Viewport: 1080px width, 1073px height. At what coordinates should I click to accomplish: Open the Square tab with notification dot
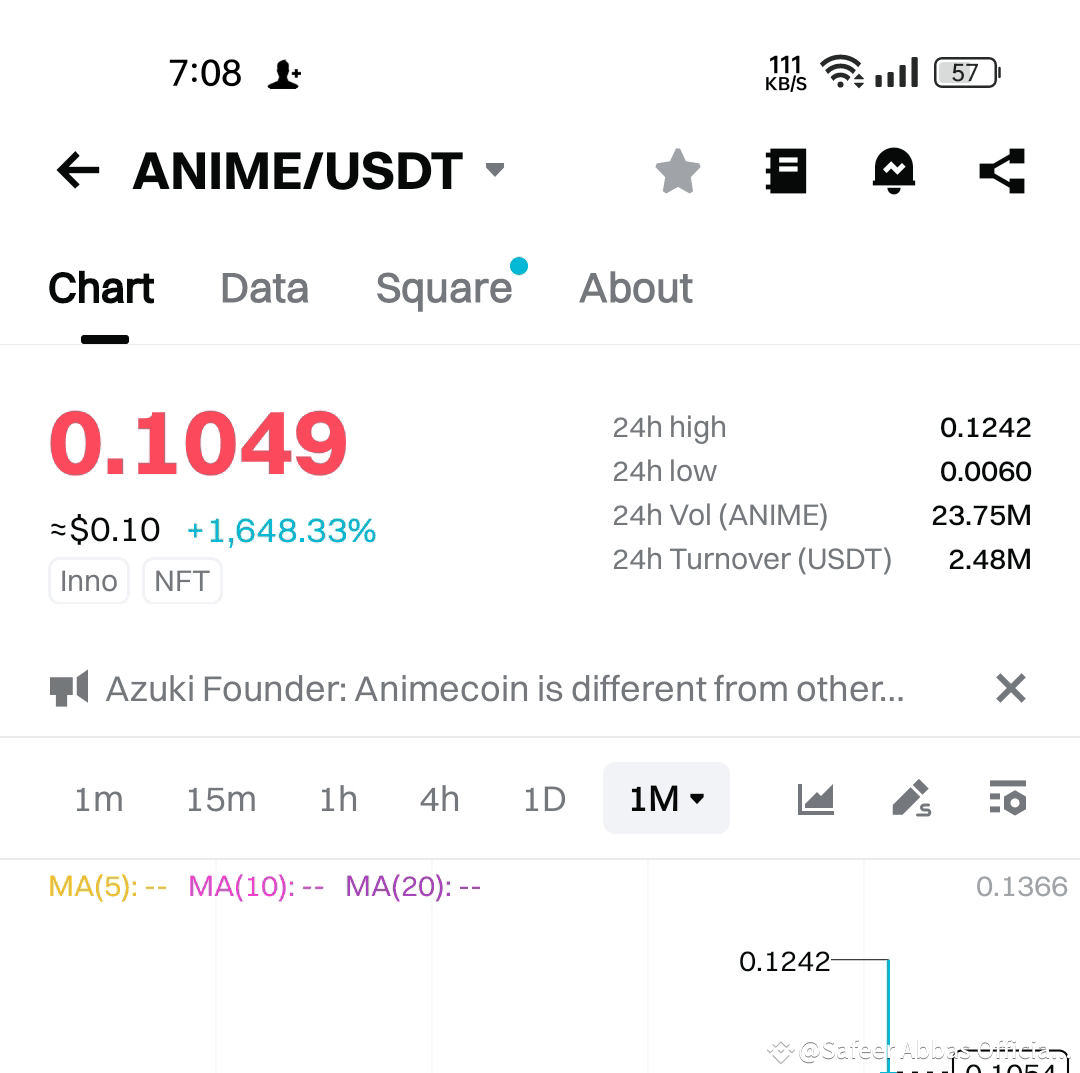(x=446, y=288)
